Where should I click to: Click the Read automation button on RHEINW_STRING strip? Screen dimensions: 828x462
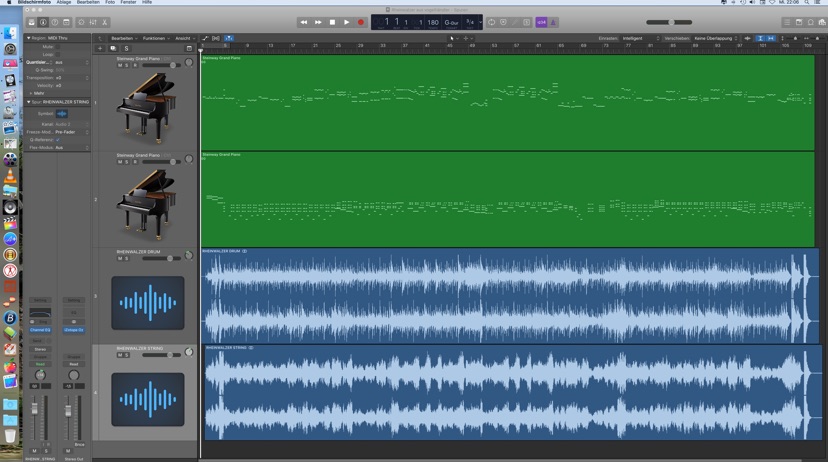(40, 364)
